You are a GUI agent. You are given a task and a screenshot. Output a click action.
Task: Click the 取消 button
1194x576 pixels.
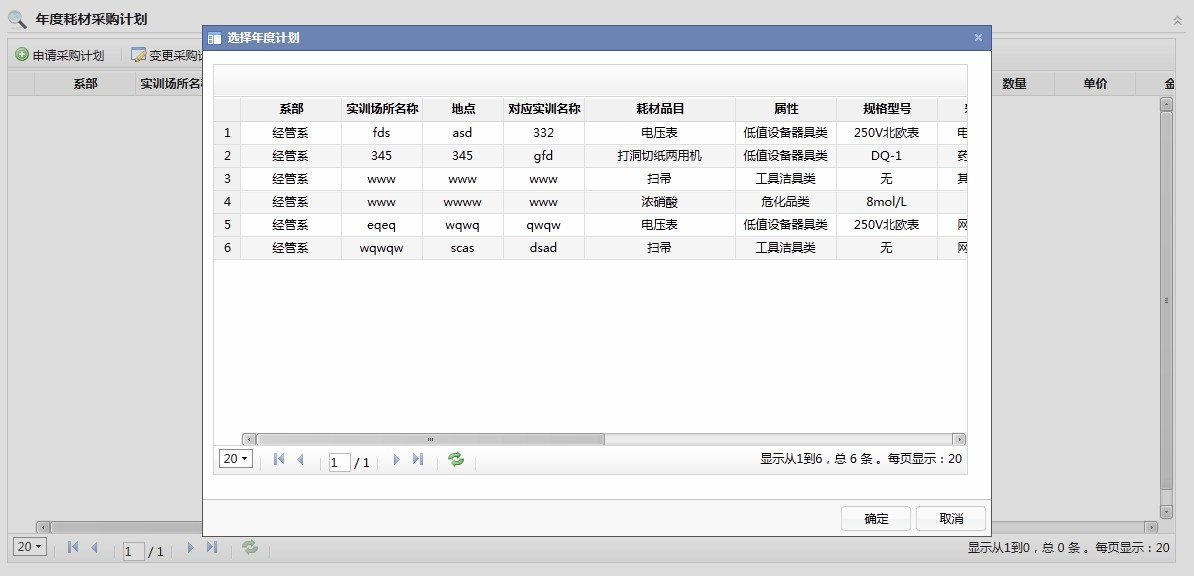click(x=951, y=519)
